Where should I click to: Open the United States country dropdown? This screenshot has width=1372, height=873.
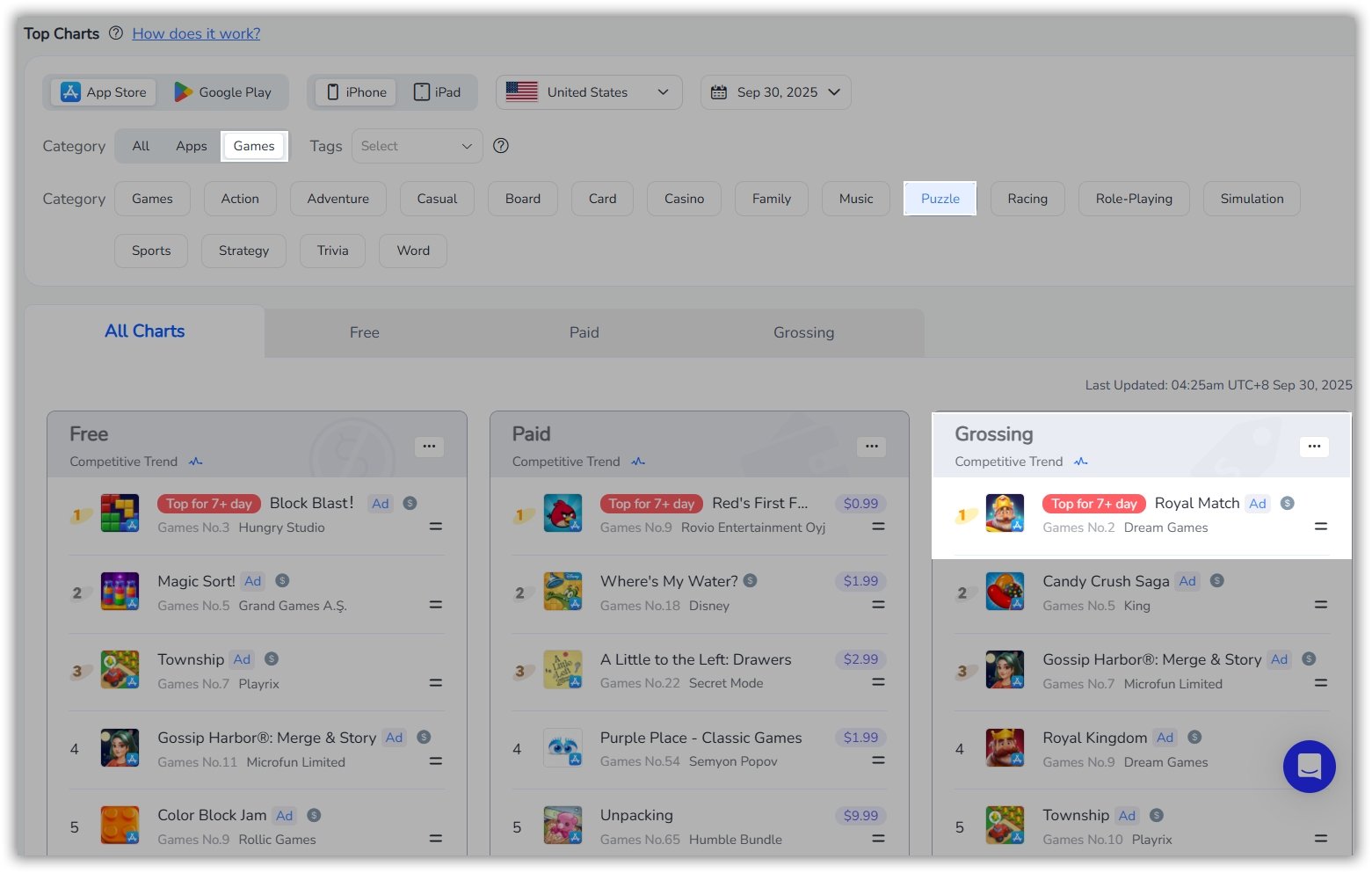pyautogui.click(x=589, y=92)
